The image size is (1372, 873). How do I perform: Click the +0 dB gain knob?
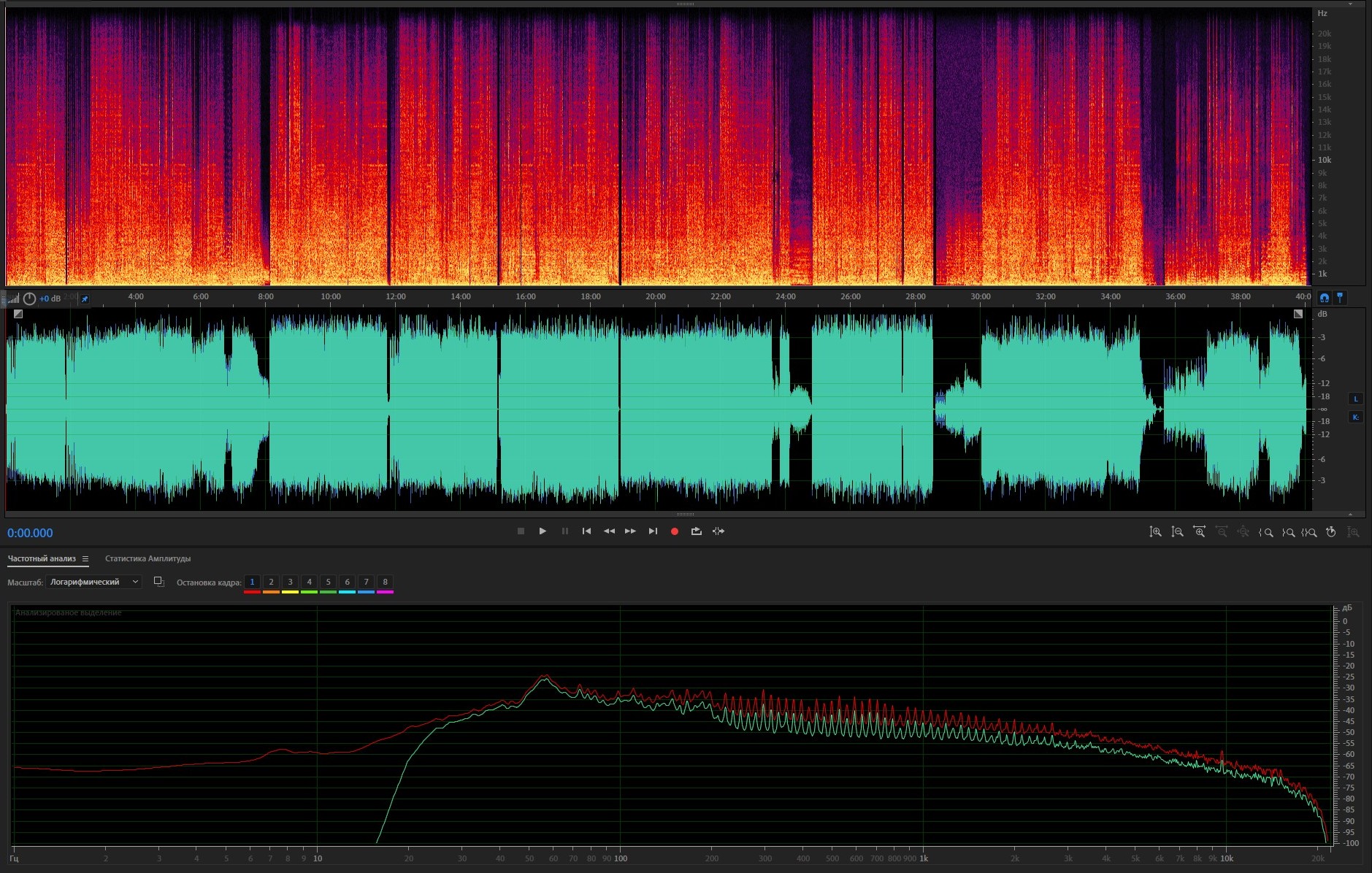(x=30, y=299)
